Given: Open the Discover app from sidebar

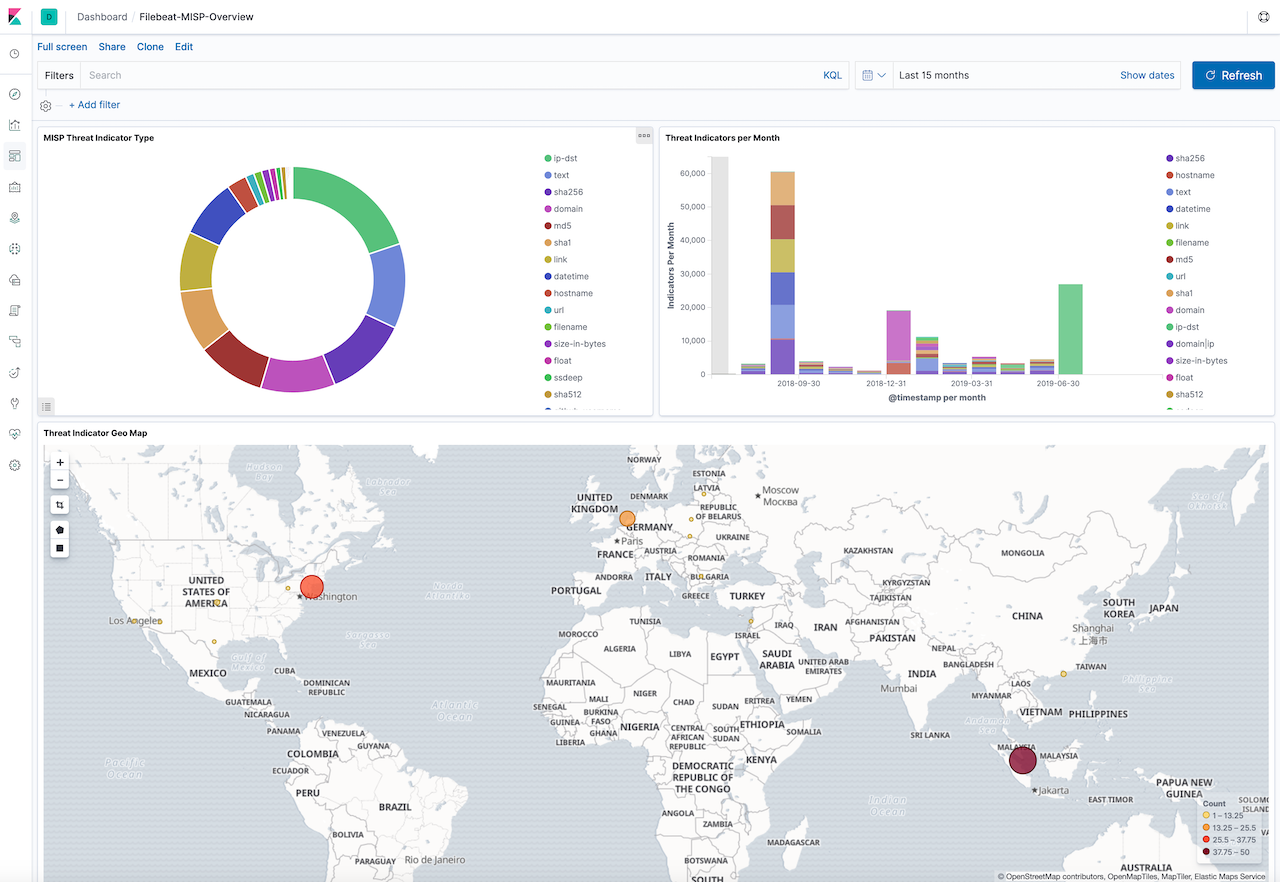Looking at the screenshot, I should [x=14, y=93].
